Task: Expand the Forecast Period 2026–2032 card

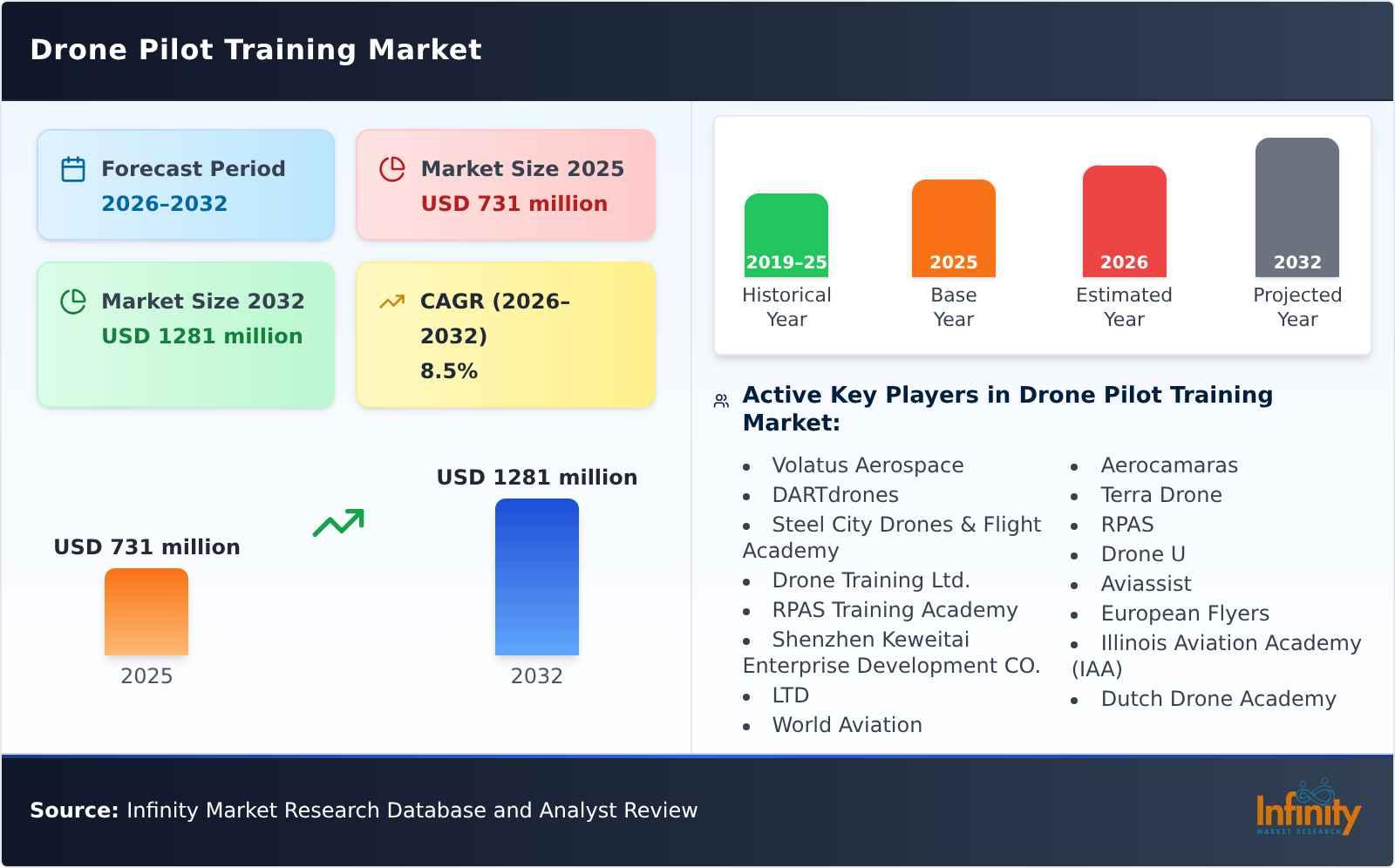Action: tap(186, 184)
